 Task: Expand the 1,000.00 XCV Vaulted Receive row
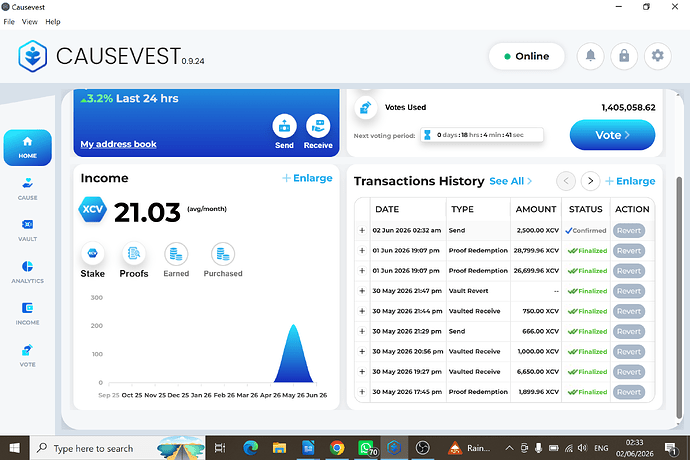(x=362, y=352)
